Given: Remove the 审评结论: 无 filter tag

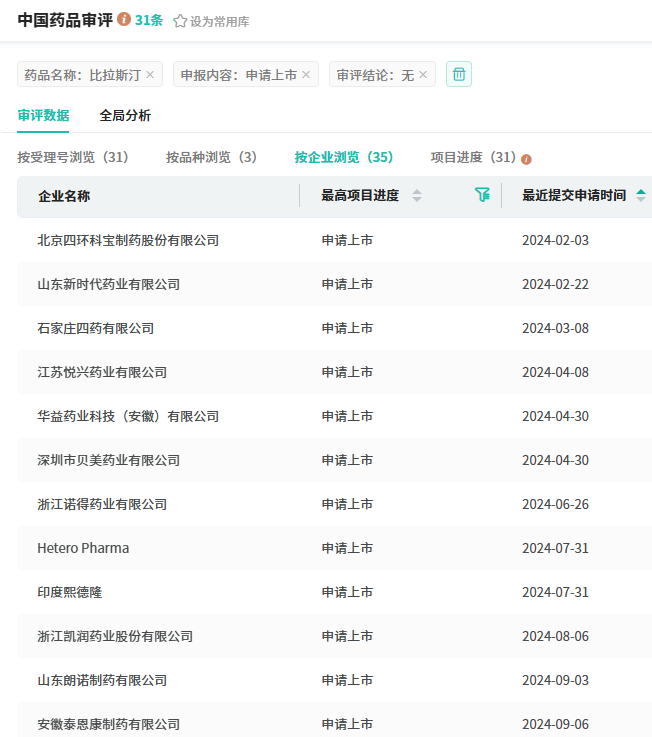Looking at the screenshot, I should (423, 75).
